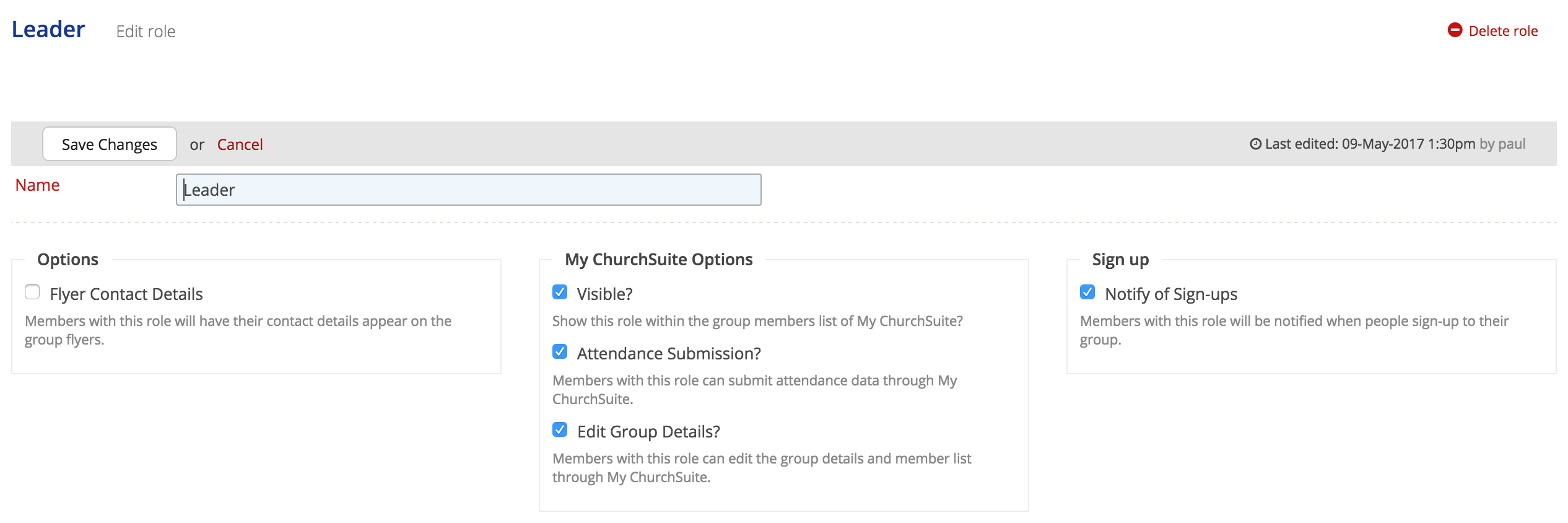
Task: Uncheck the Visible? checkbox
Action: [x=560, y=292]
